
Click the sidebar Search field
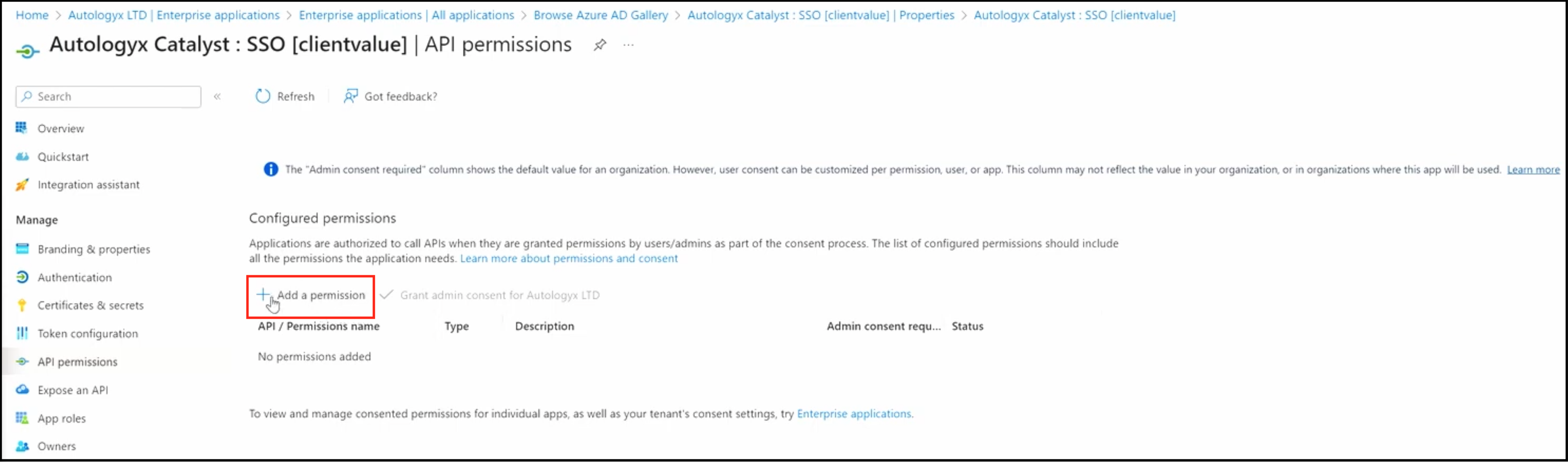108,97
